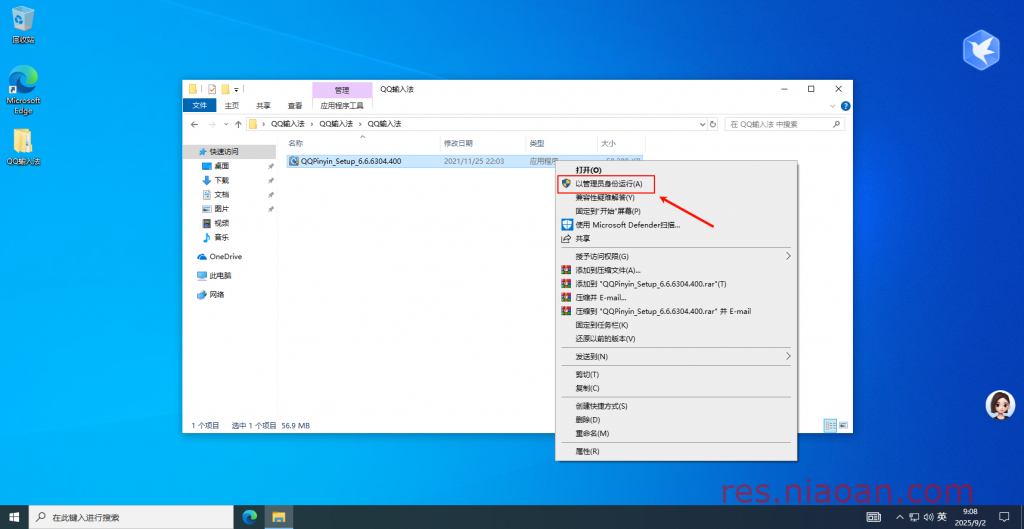Open 桌面 in the navigation pane
This screenshot has height=529, width=1024.
click(221, 166)
